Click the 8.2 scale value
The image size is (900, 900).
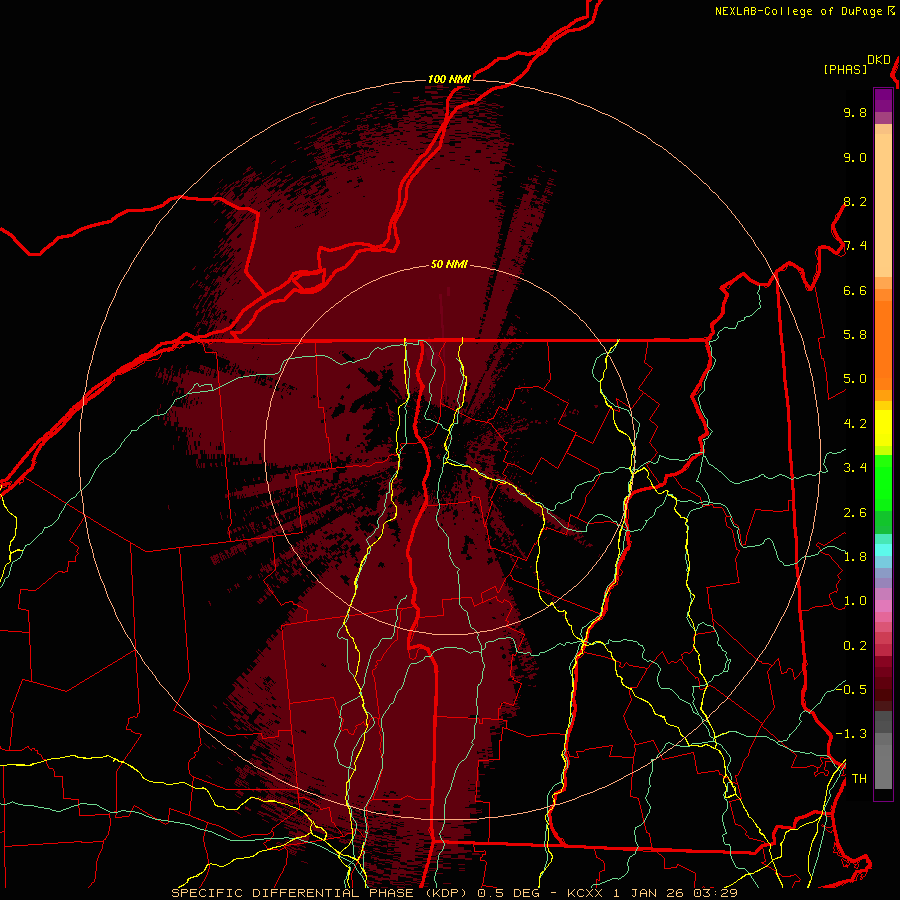[855, 201]
